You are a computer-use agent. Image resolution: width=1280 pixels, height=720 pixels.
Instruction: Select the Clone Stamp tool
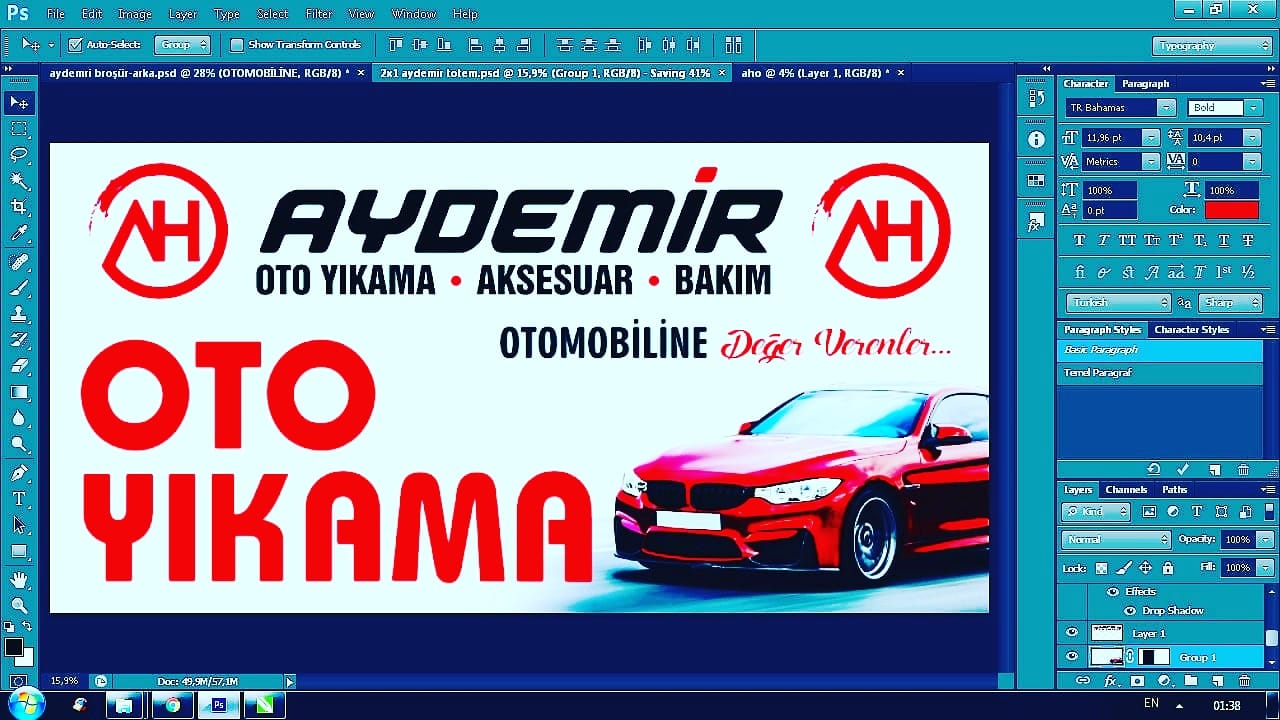(19, 314)
